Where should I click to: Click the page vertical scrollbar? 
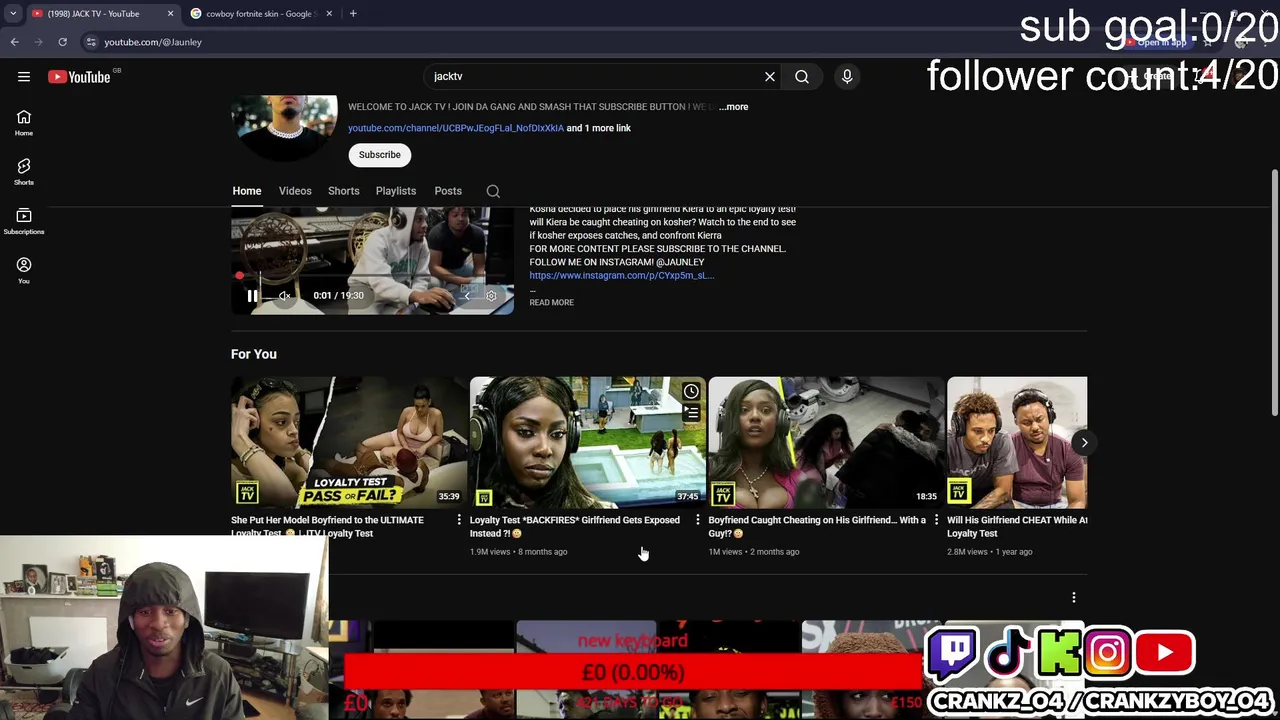pyautogui.click(x=1274, y=295)
